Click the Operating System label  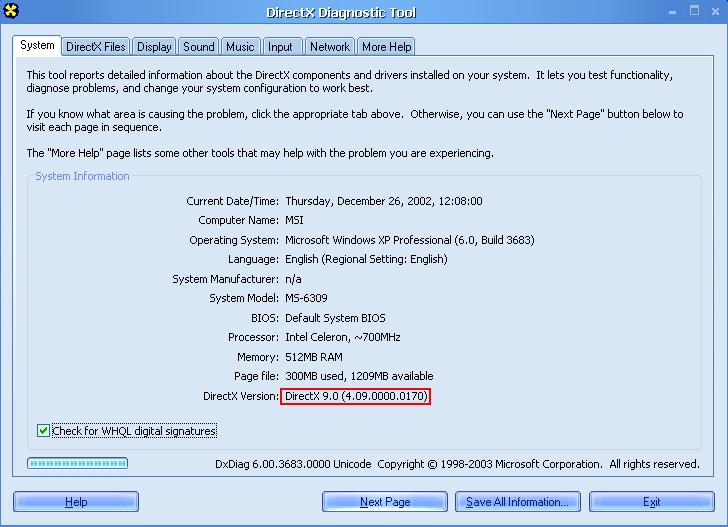coord(234,240)
